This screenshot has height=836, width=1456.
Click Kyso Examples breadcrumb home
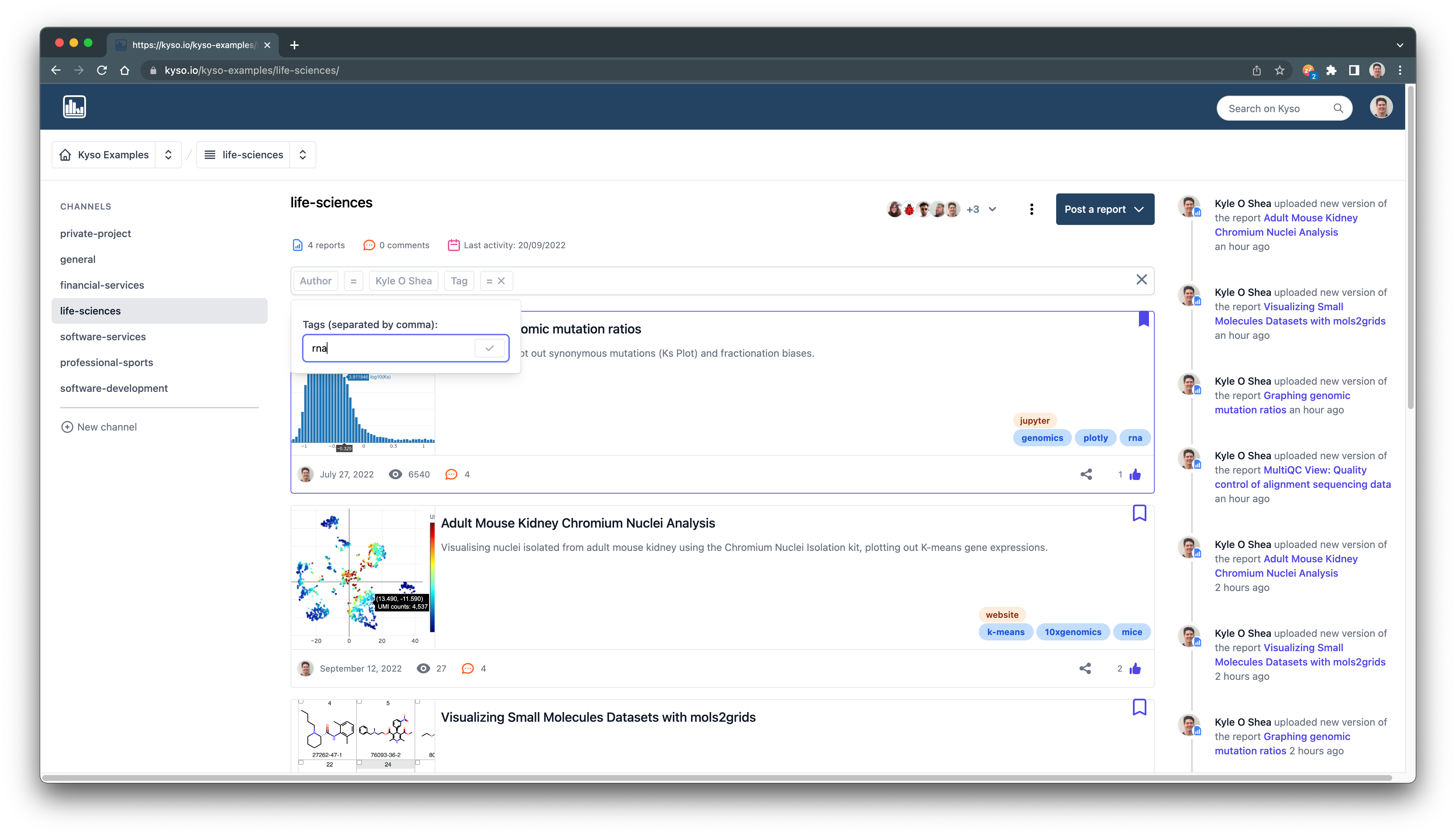[x=103, y=154]
